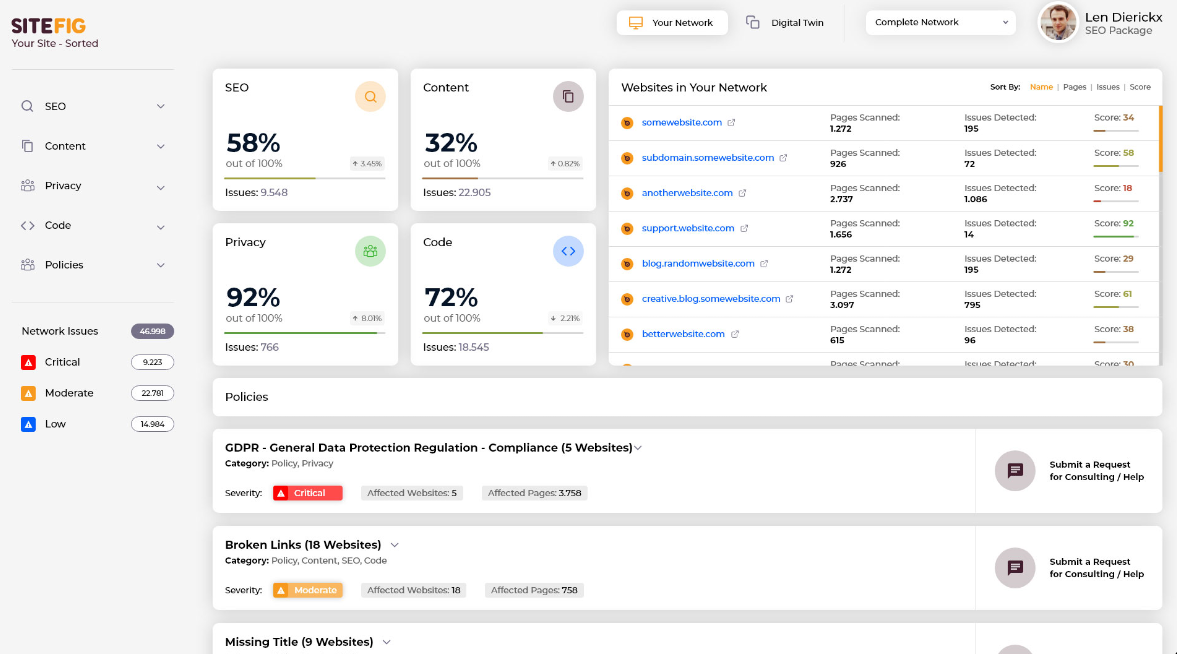1177x654 pixels.
Task: Click the chat icon beside GDPR request
Action: [1015, 471]
